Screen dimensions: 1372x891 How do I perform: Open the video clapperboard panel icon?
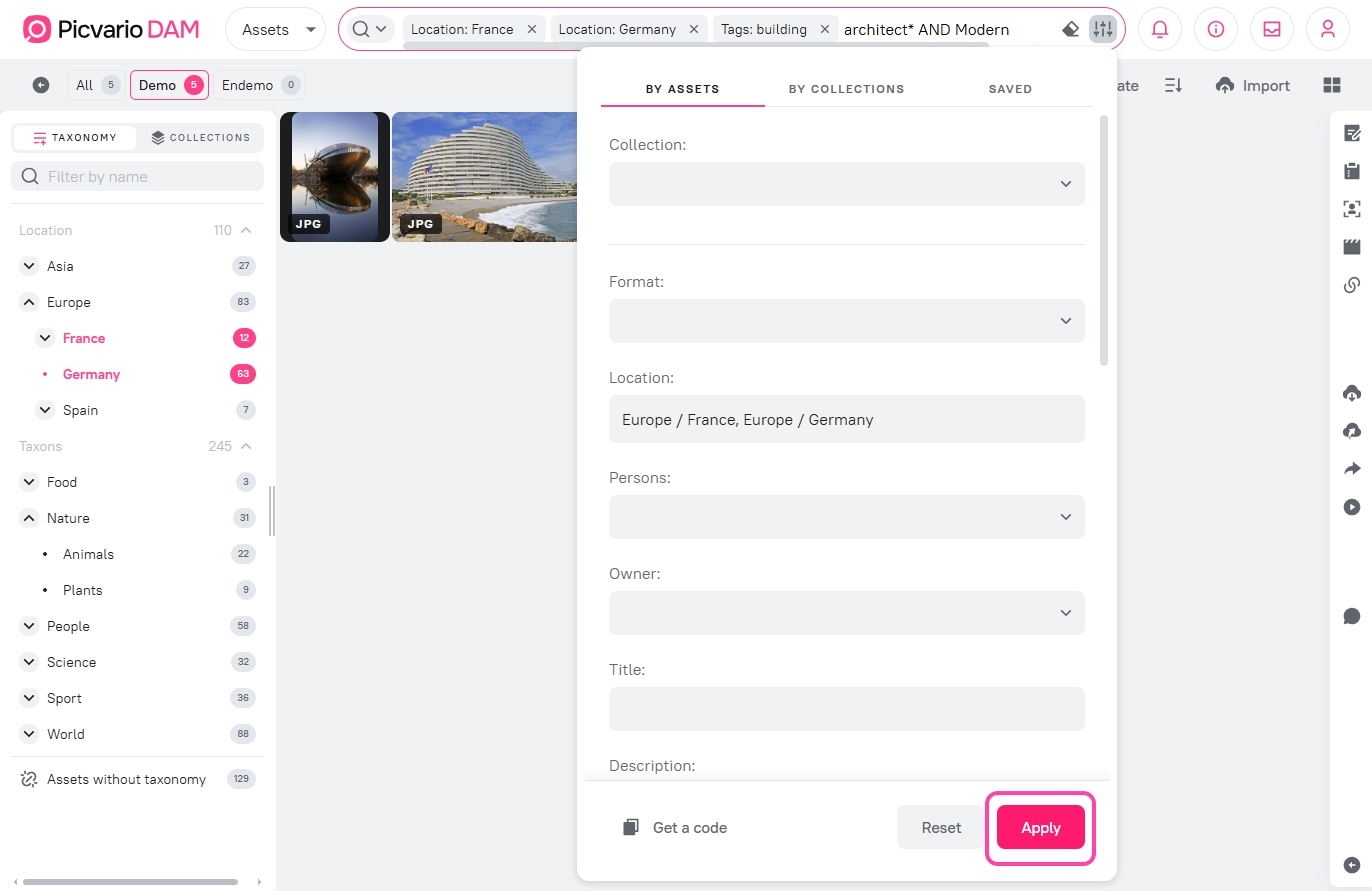click(x=1352, y=247)
